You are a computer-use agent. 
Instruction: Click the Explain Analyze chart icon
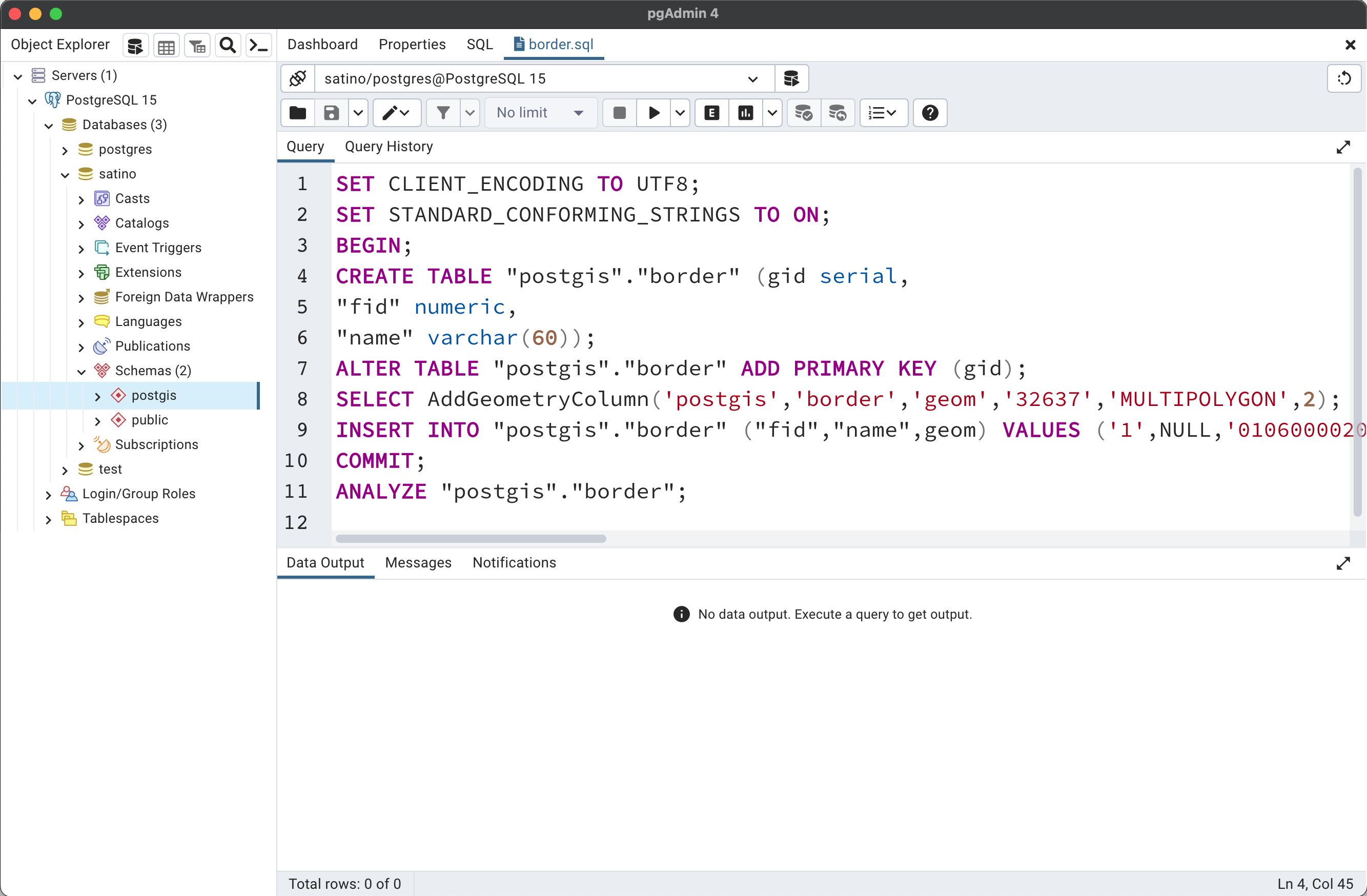click(x=746, y=113)
